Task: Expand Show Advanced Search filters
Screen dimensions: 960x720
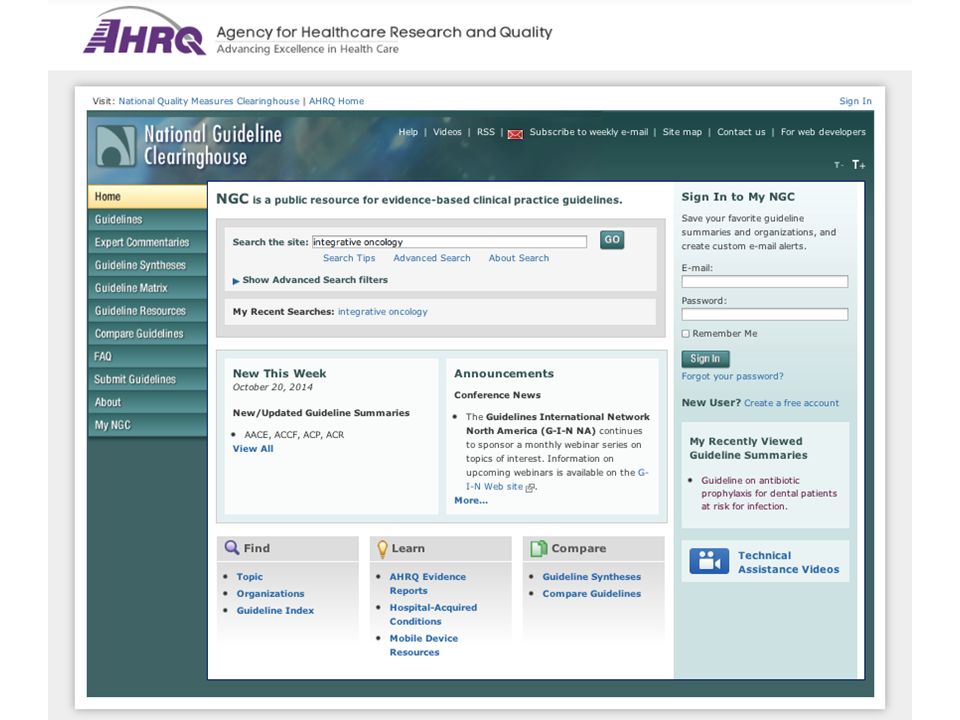Action: pyautogui.click(x=310, y=280)
